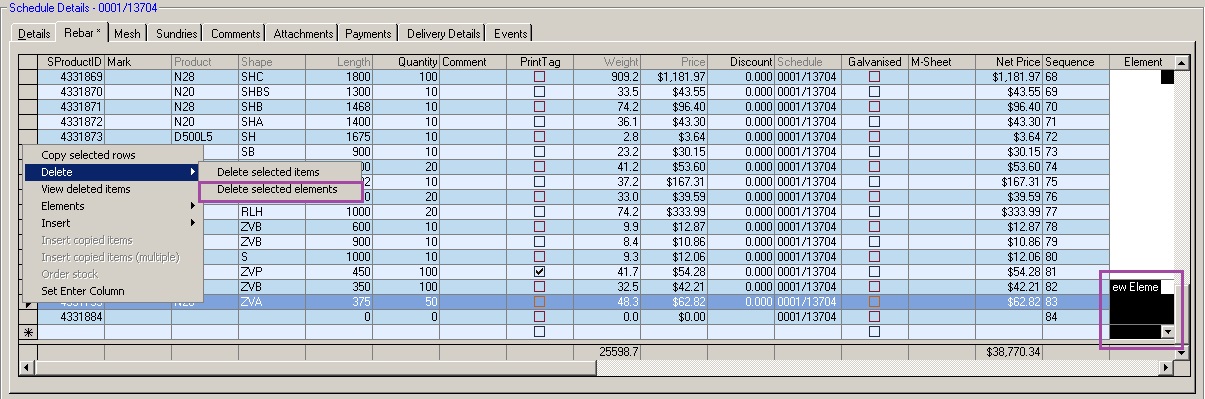Click the Sequence column header
Screen dimensions: 1205x399
(1076, 62)
